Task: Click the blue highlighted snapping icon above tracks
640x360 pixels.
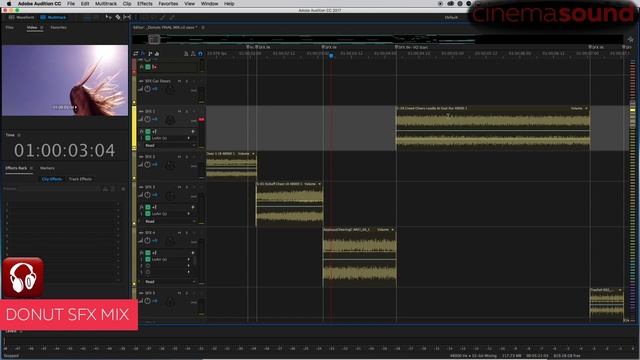Action: tap(200, 53)
